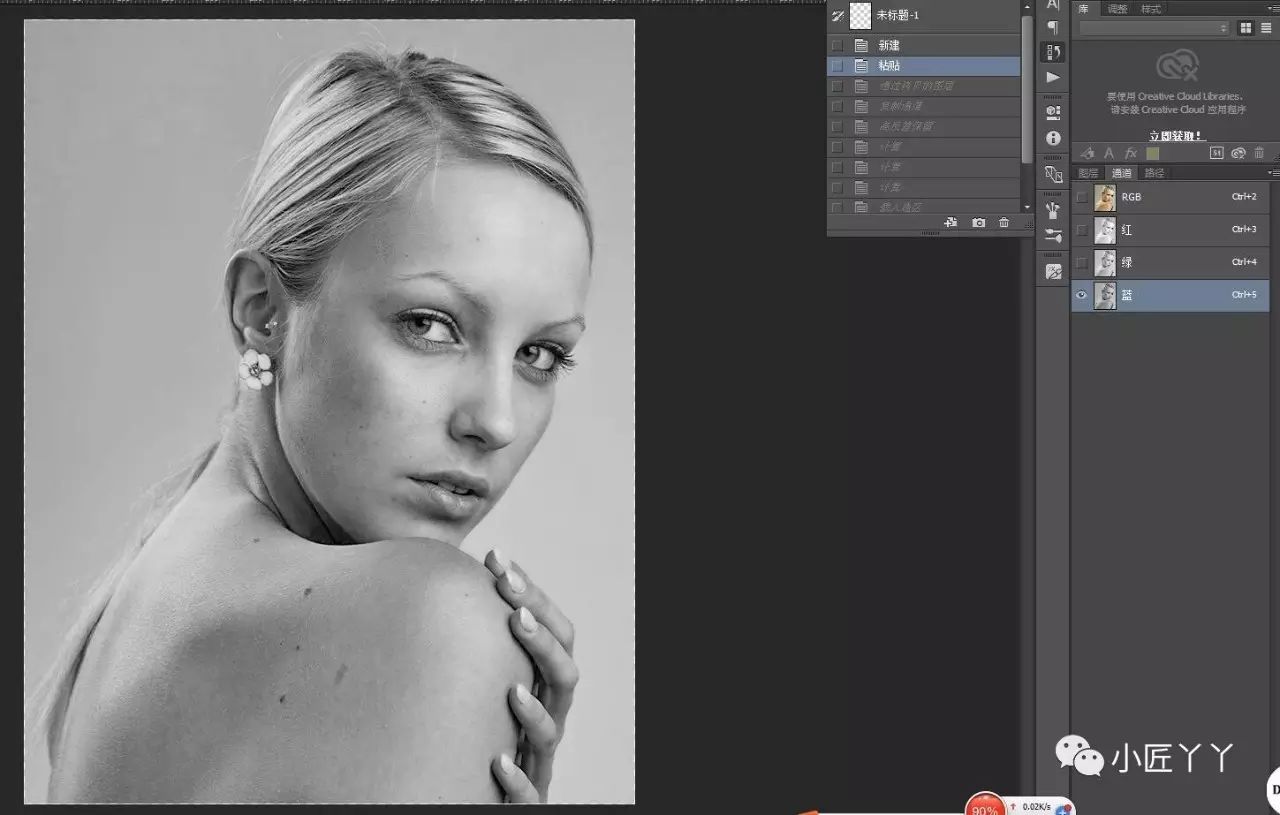This screenshot has width=1280, height=815.
Task: Switch to the 图层 tab
Action: [1088, 173]
